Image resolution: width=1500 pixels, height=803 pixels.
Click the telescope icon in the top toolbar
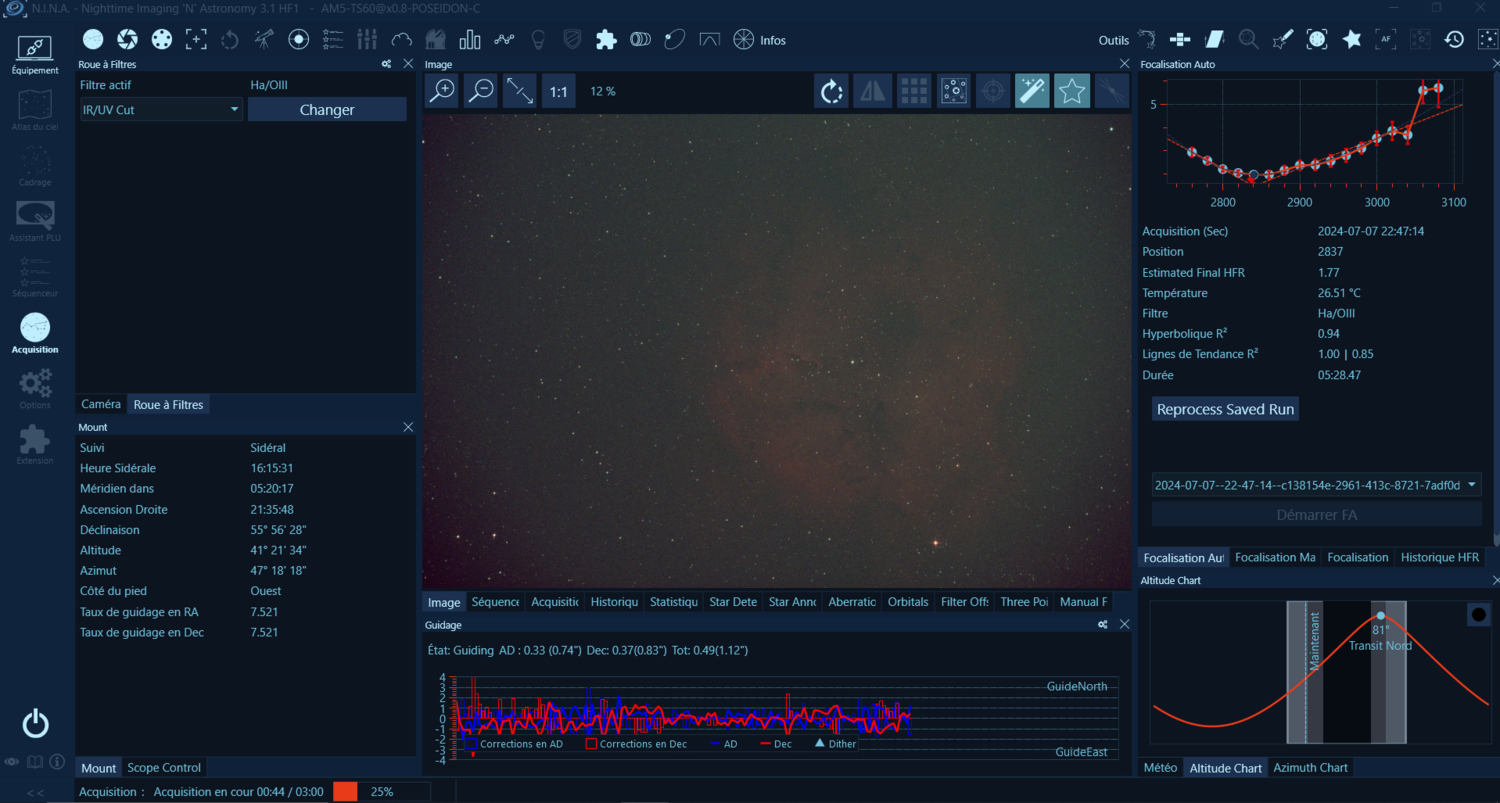click(262, 39)
